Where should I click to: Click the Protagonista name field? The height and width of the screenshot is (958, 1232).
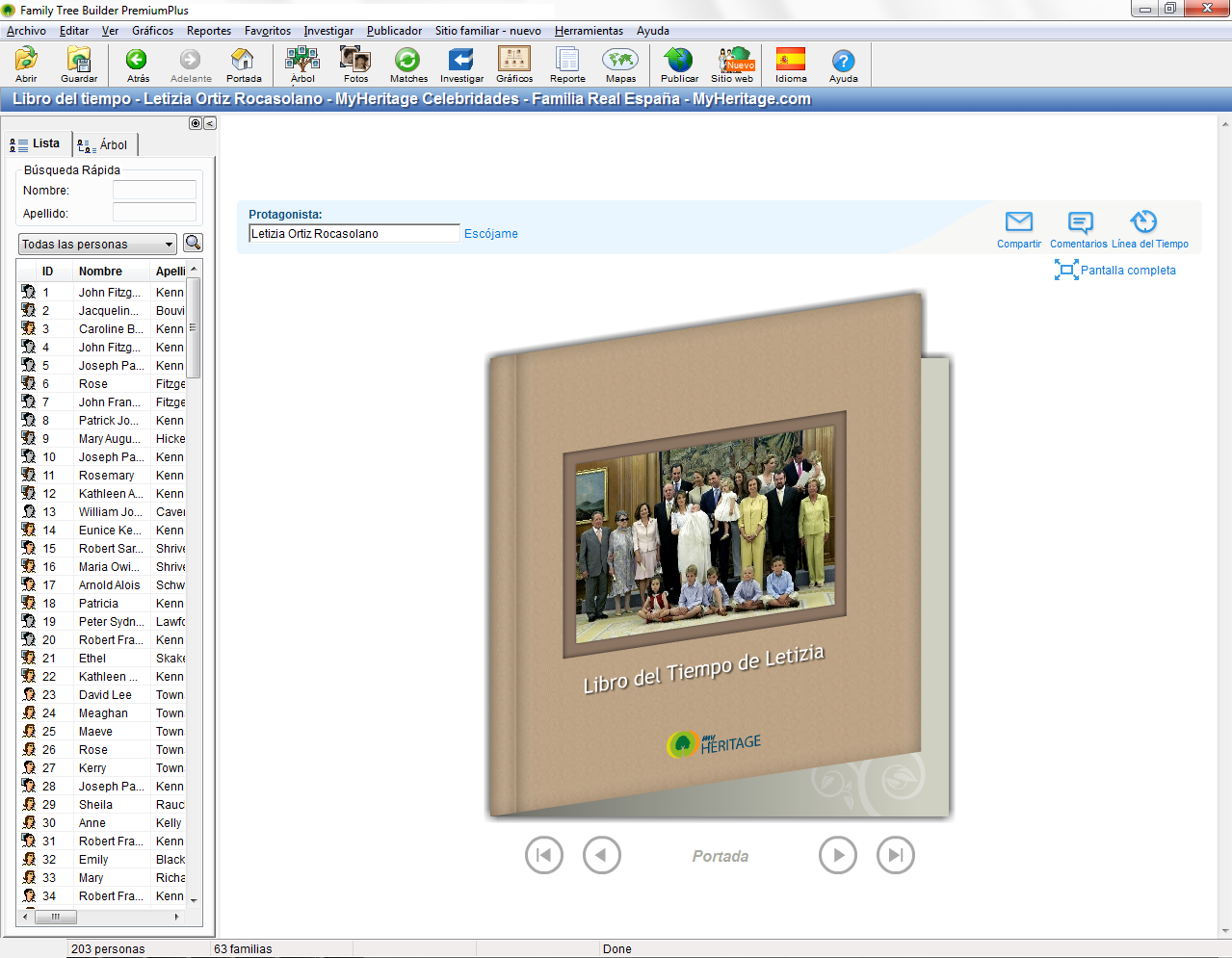click(354, 233)
